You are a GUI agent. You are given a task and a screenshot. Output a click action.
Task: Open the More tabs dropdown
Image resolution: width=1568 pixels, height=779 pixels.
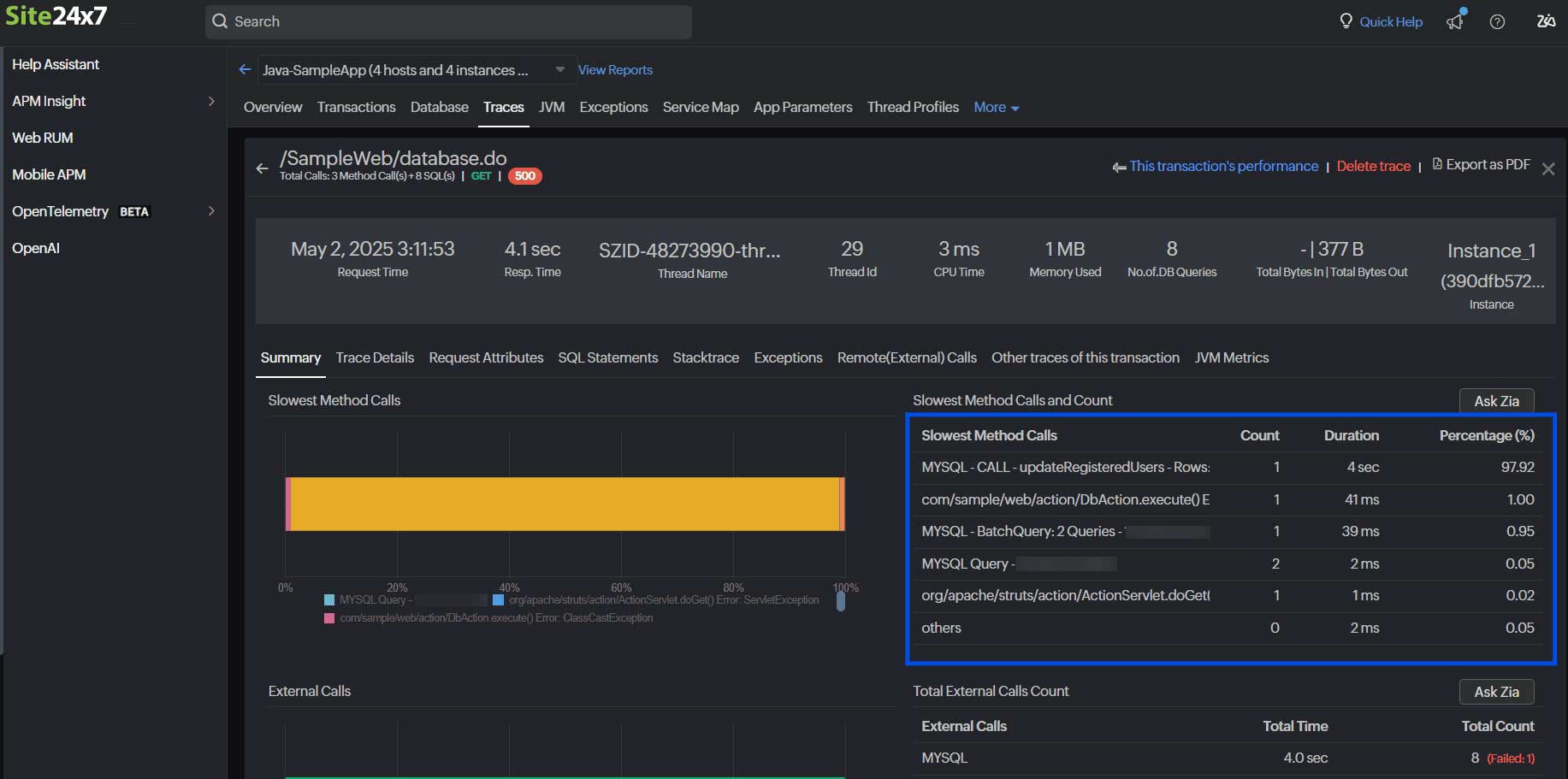[996, 108]
